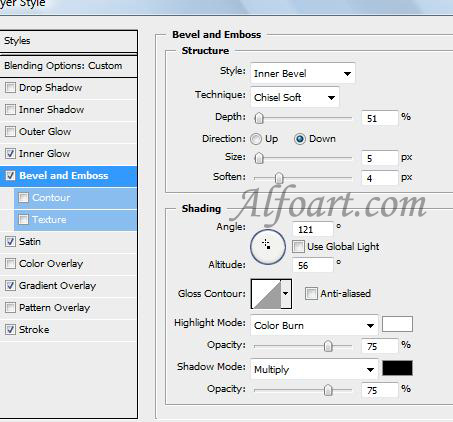Open the Satin settings entry
Viewport: 453px width, 422px height.
click(x=30, y=242)
